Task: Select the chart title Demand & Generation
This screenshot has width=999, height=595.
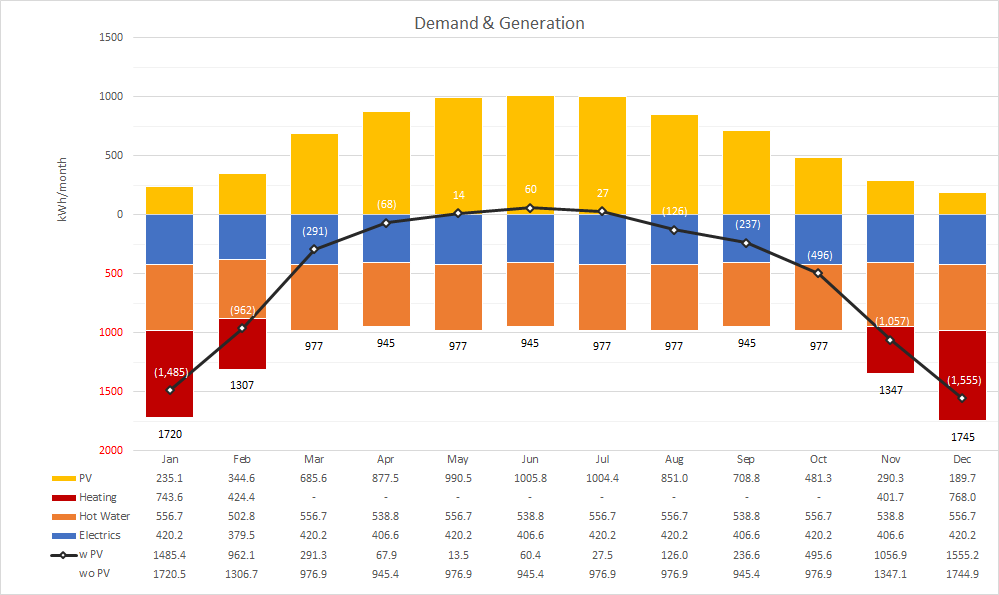Action: [x=500, y=24]
